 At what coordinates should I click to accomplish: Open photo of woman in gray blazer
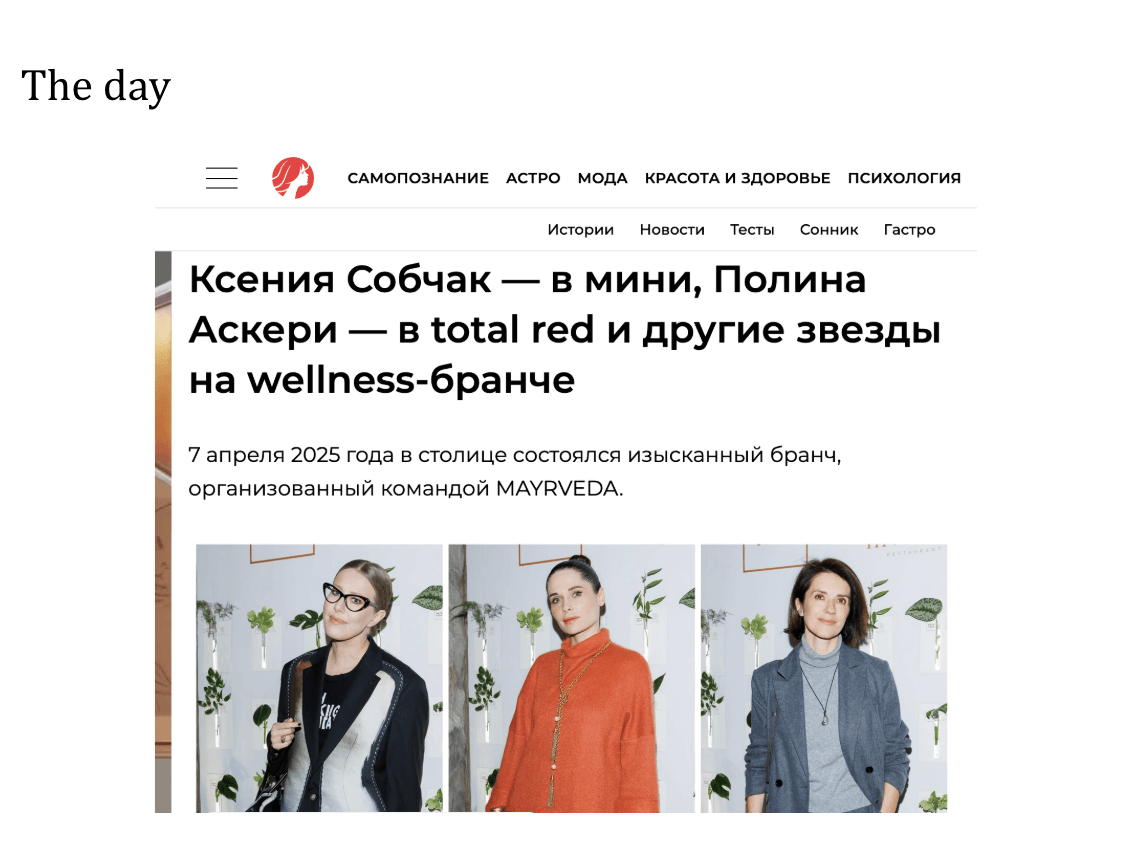[824, 678]
